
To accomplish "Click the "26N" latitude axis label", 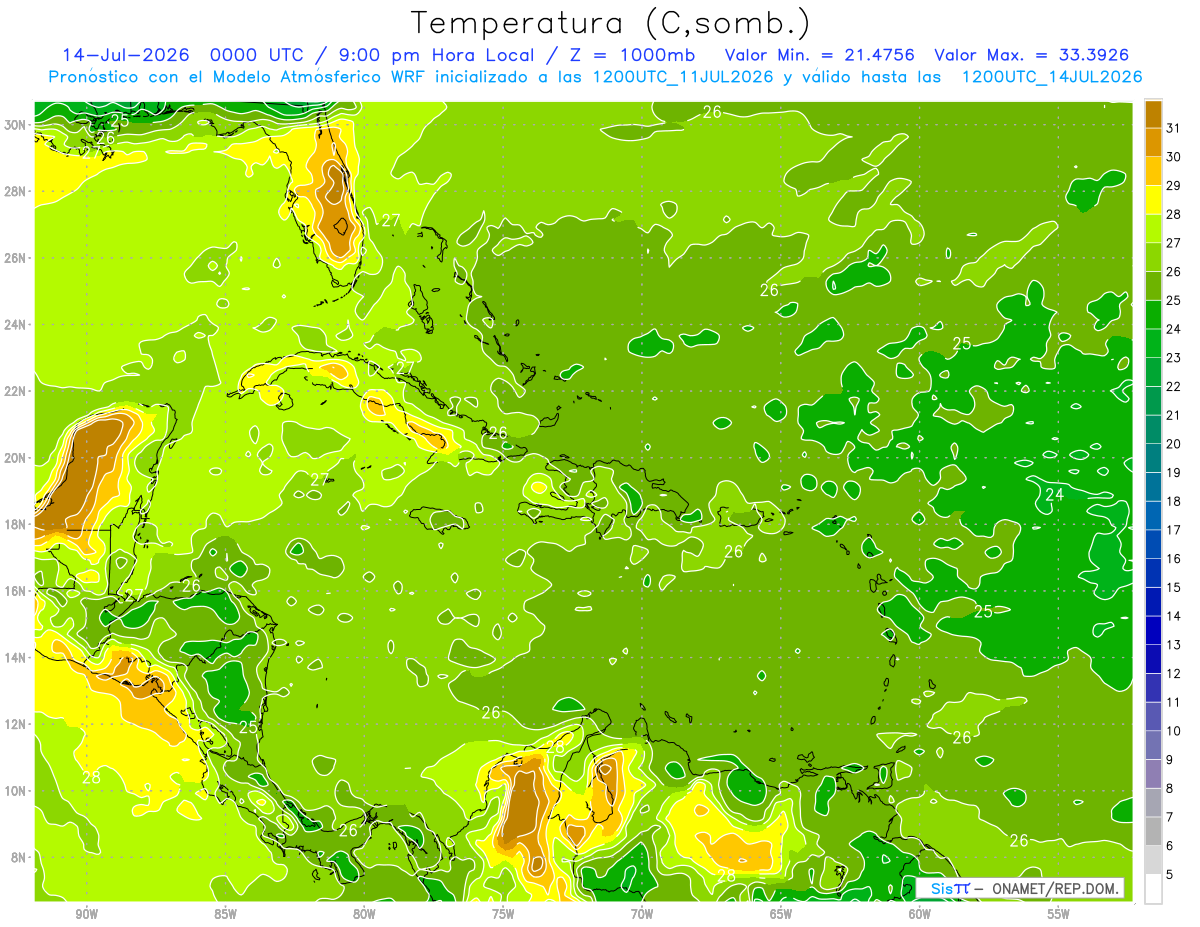I will click(15, 258).
